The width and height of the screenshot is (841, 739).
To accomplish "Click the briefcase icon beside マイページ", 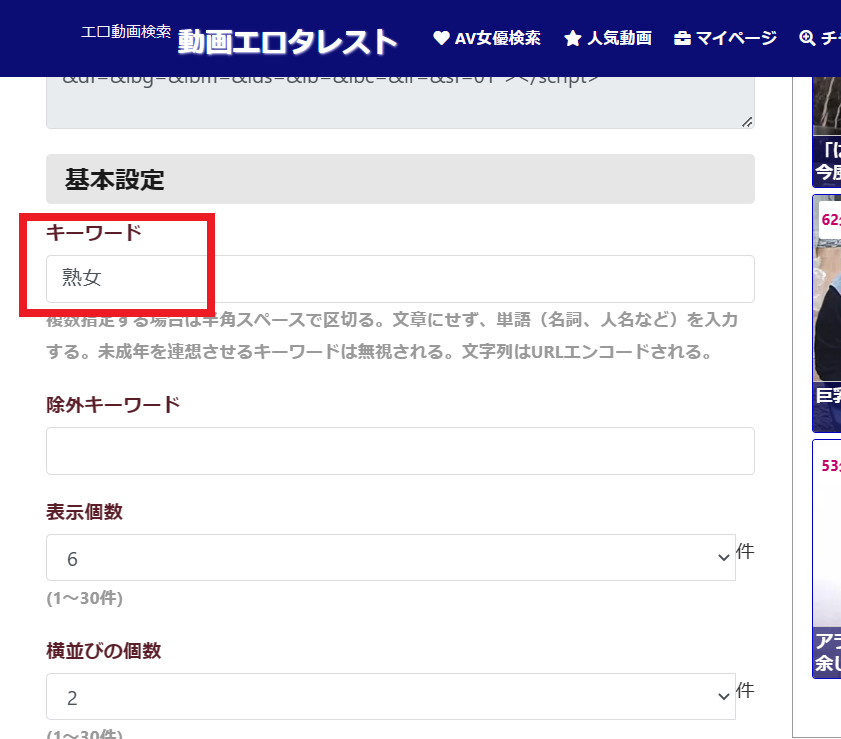I will click(x=682, y=38).
